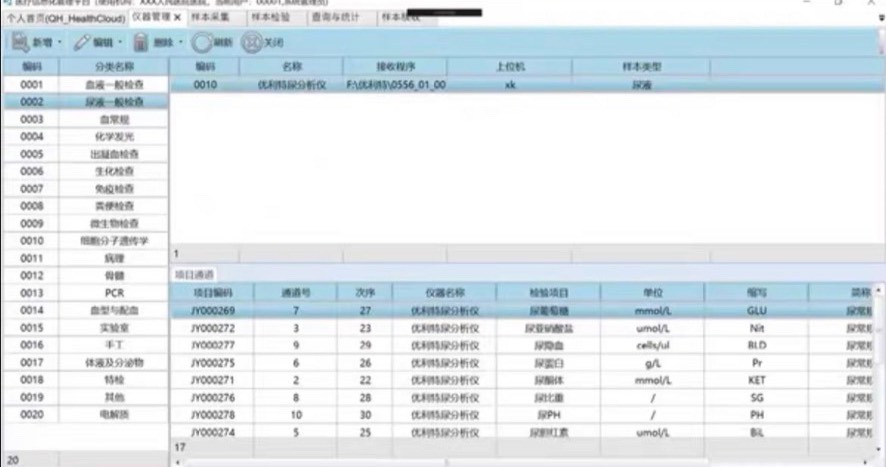Open the dropdown arrow beside 删除
The width and height of the screenshot is (886, 467).
pos(181,42)
